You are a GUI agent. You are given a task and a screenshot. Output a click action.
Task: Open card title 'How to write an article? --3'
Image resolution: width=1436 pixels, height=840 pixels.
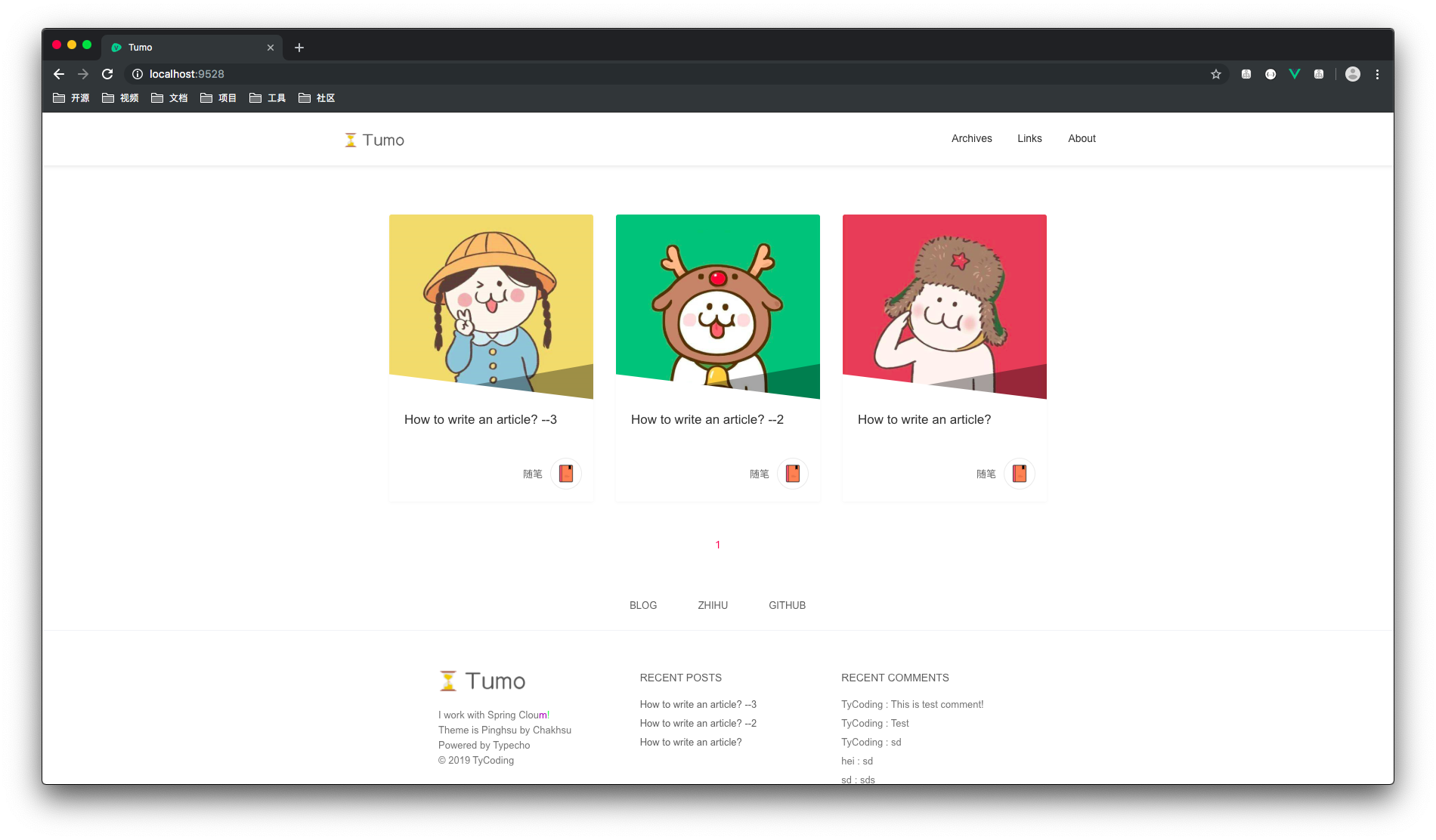(x=481, y=419)
